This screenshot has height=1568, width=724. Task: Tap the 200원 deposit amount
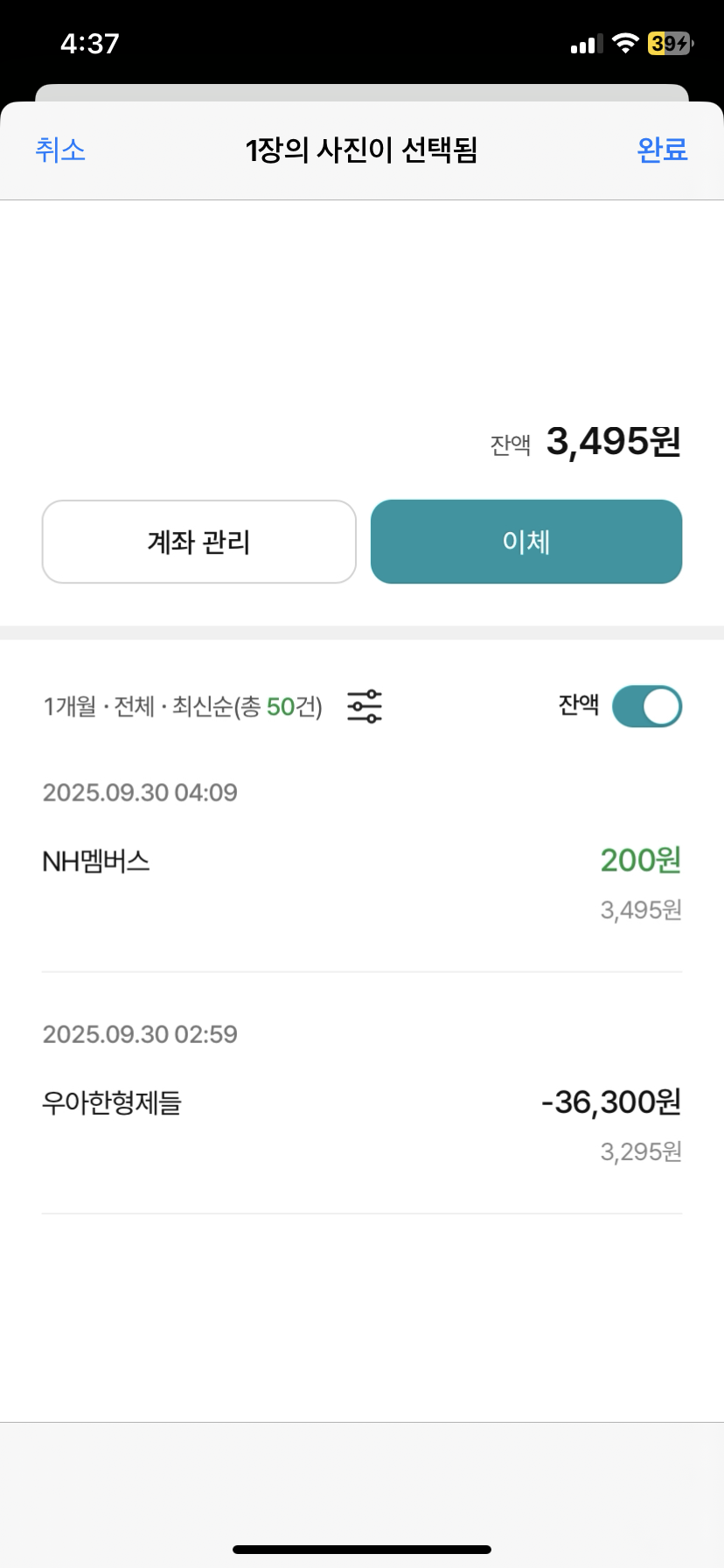640,860
